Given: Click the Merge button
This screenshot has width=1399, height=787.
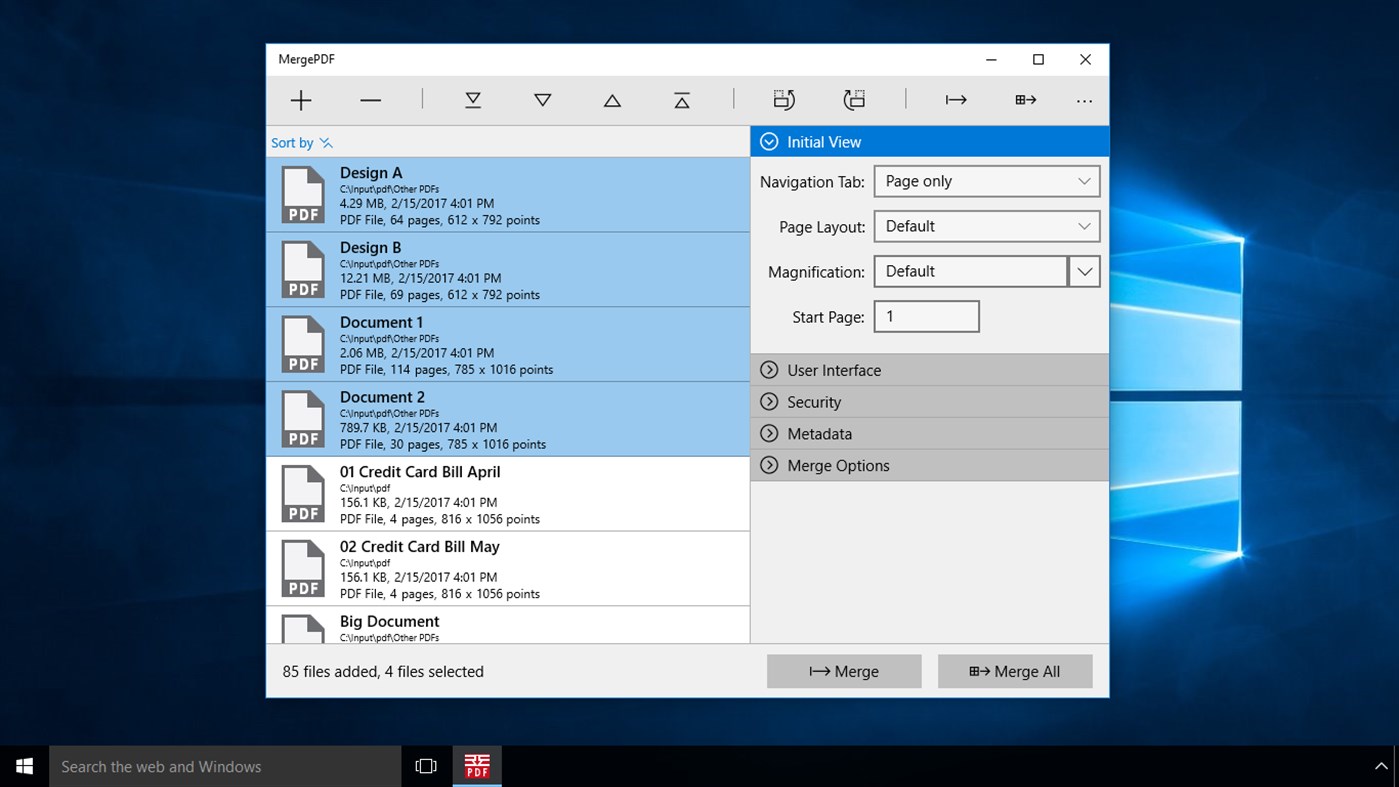Looking at the screenshot, I should (843, 671).
